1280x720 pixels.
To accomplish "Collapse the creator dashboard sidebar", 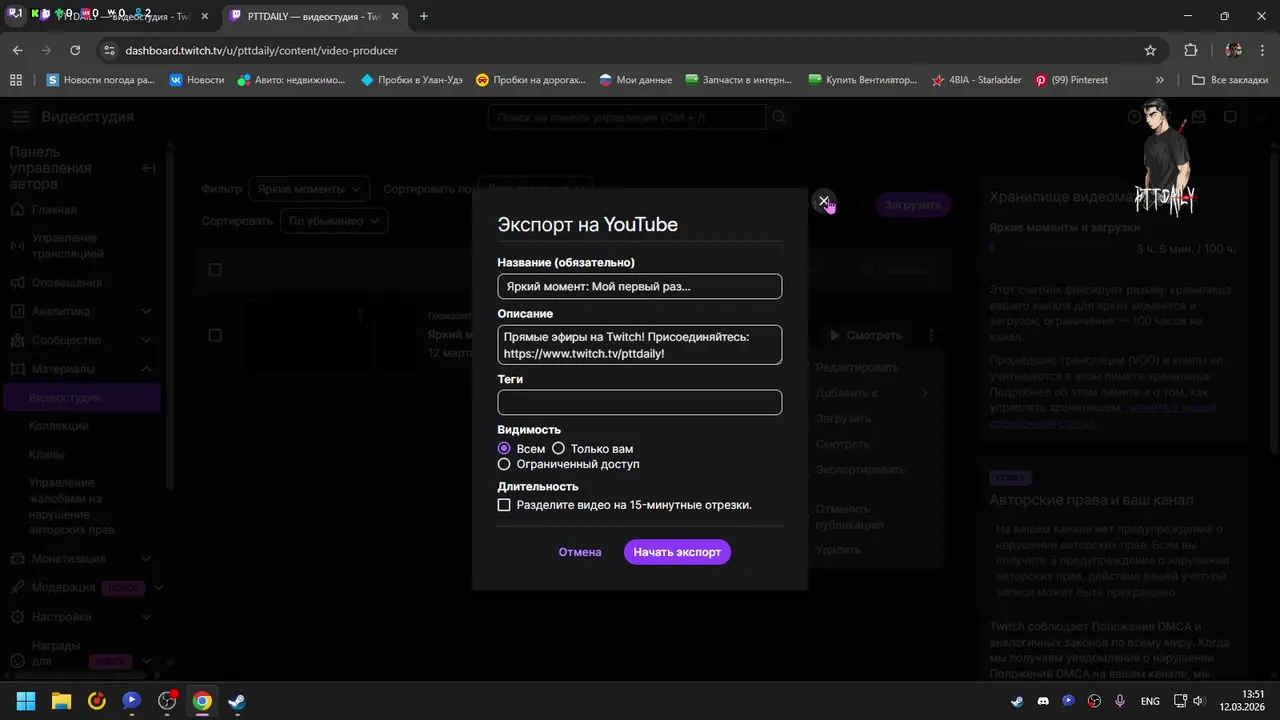I will coord(148,168).
